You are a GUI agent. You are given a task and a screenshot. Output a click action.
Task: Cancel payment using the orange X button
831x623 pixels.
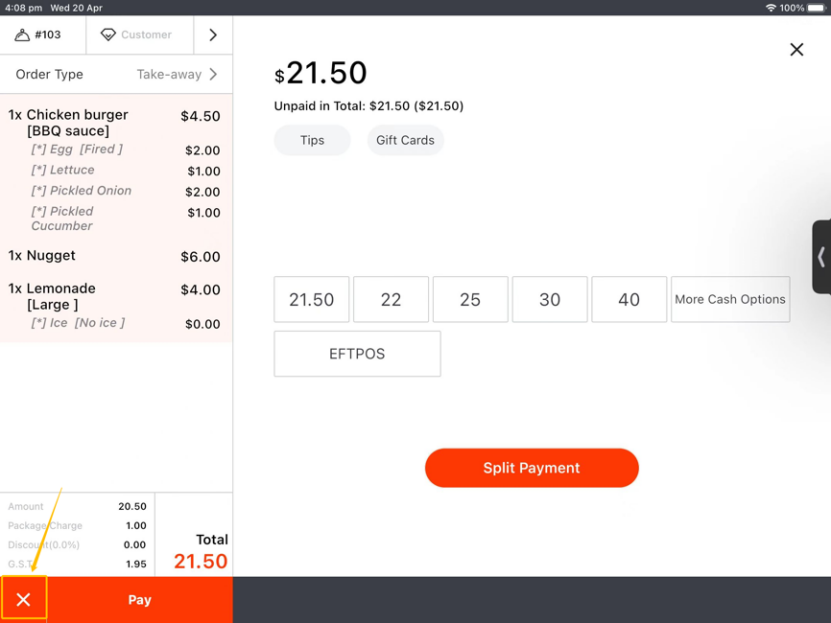click(x=24, y=600)
